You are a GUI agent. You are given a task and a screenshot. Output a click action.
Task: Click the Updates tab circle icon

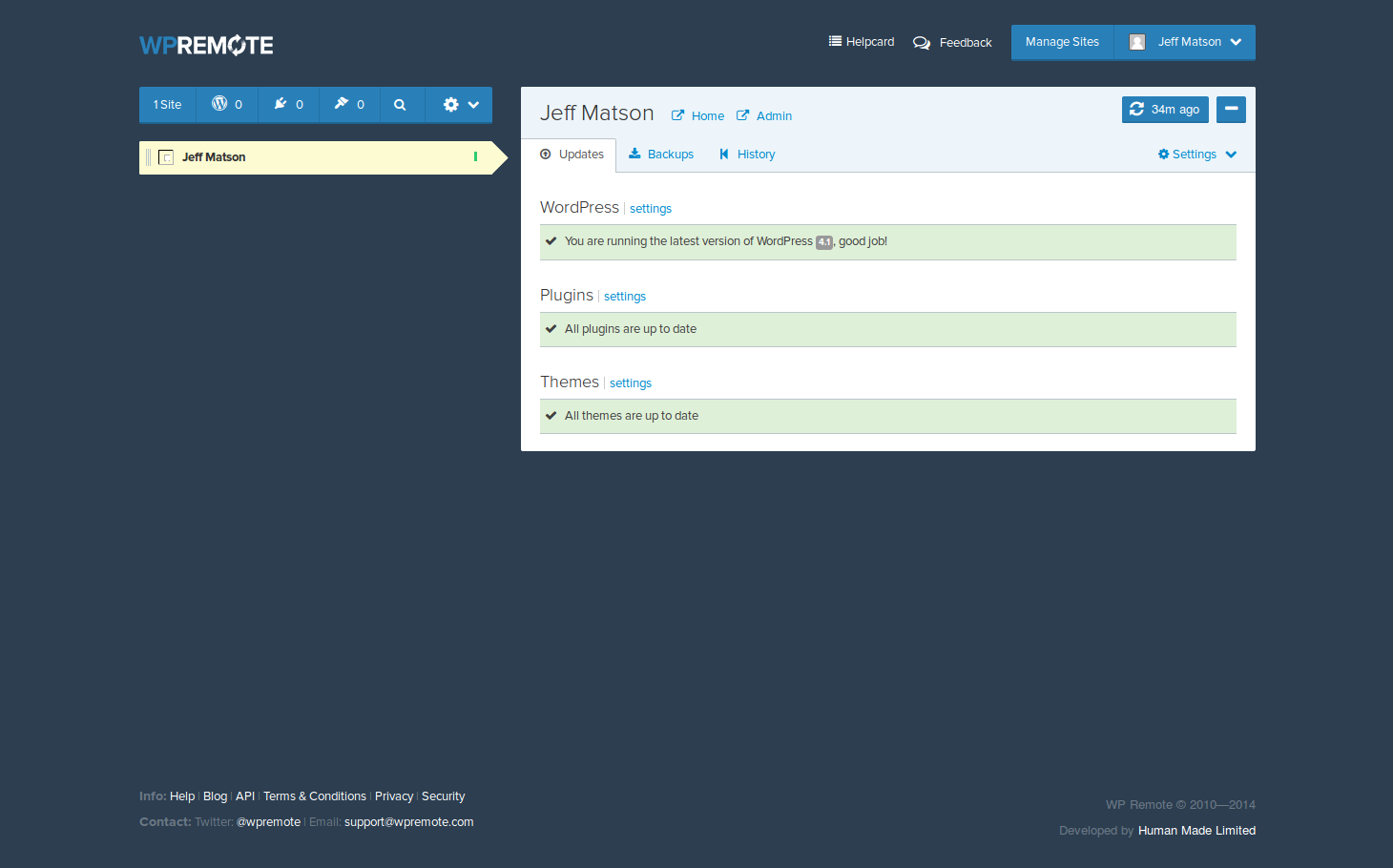546,154
